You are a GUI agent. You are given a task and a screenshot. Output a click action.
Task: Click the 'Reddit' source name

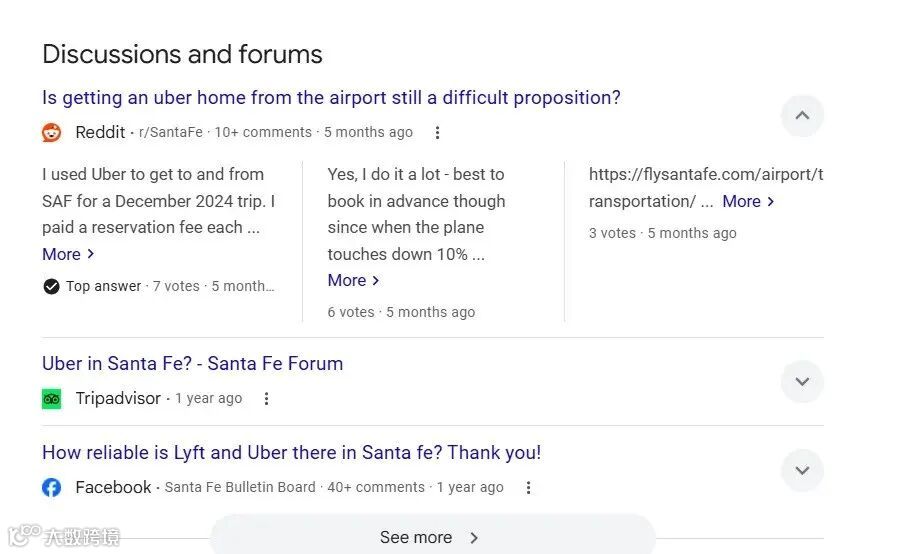pyautogui.click(x=100, y=133)
